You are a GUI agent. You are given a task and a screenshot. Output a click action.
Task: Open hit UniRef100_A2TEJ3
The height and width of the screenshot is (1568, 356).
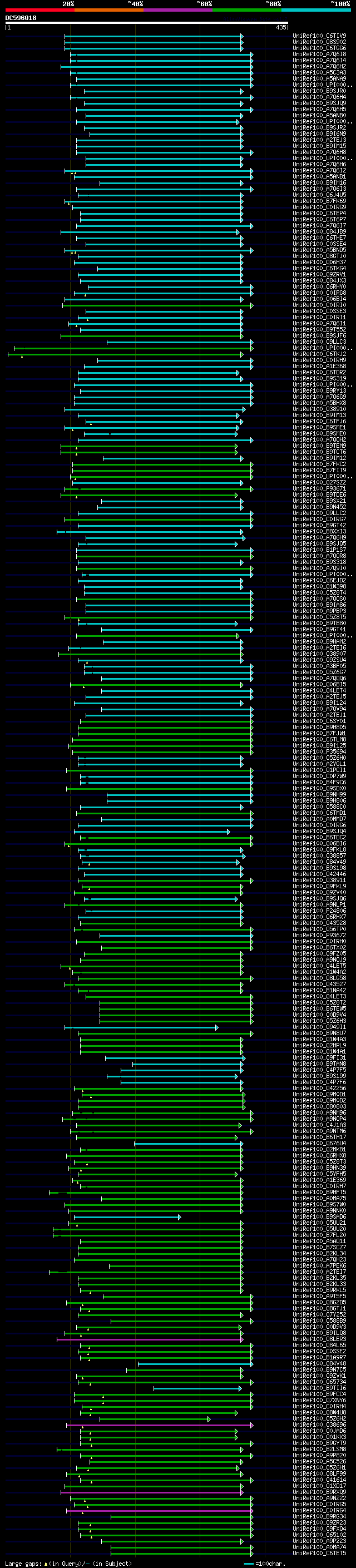click(x=319, y=140)
